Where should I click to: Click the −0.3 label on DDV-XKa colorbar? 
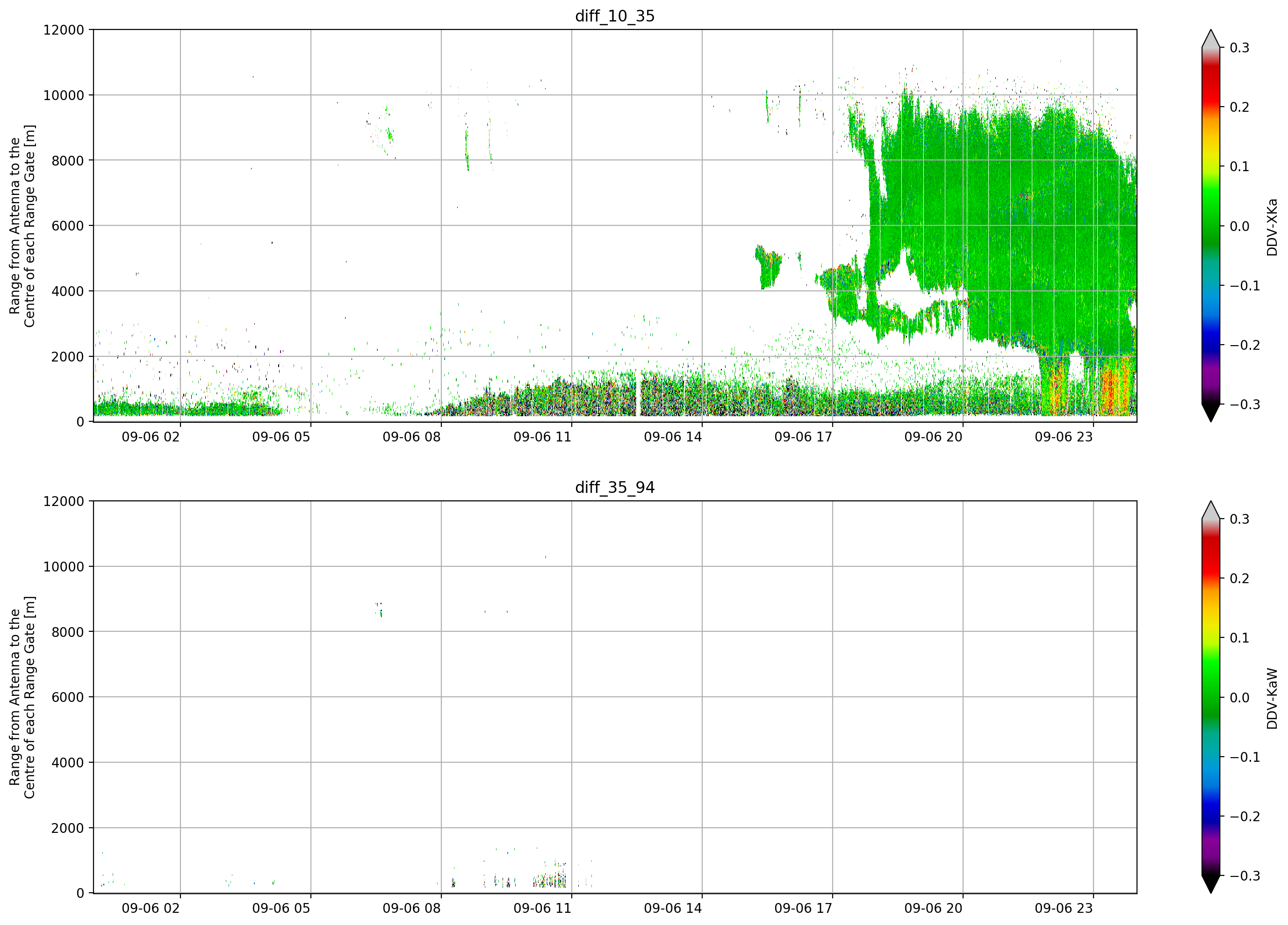pos(1245,405)
